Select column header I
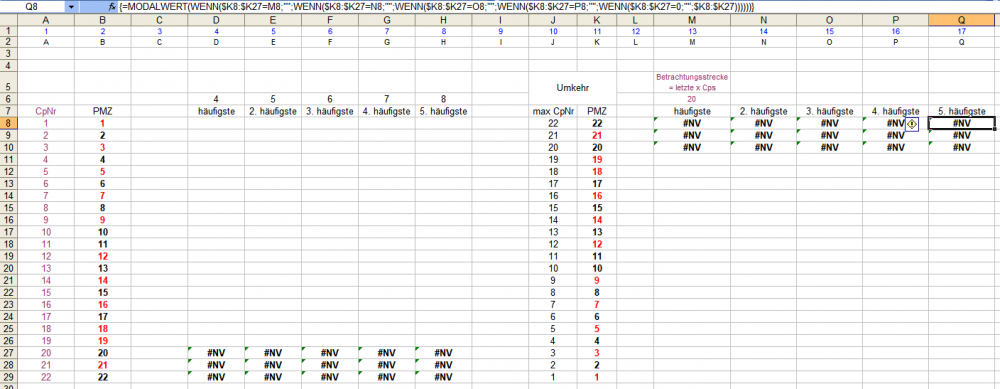The width and height of the screenshot is (1000, 389). (500, 20)
